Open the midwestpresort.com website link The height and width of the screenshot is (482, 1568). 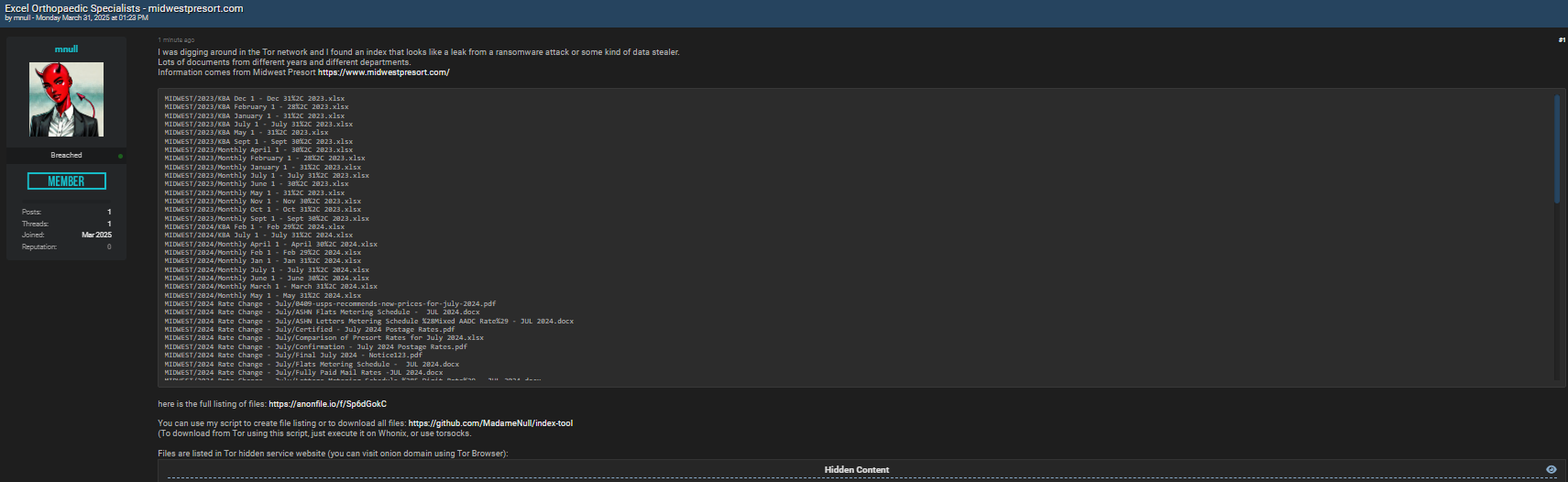point(383,72)
